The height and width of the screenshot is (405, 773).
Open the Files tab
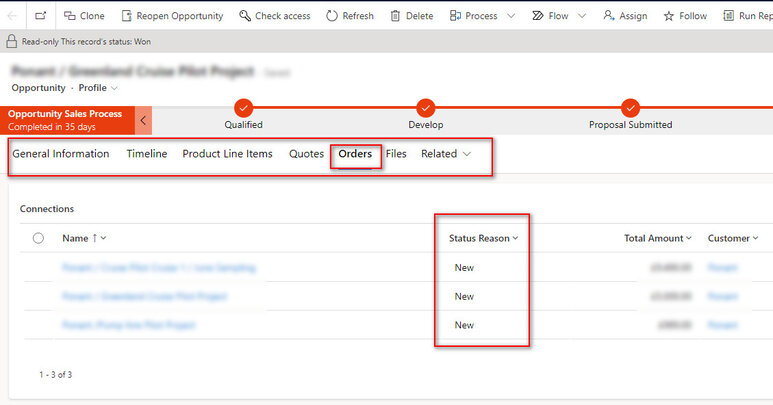pos(396,154)
